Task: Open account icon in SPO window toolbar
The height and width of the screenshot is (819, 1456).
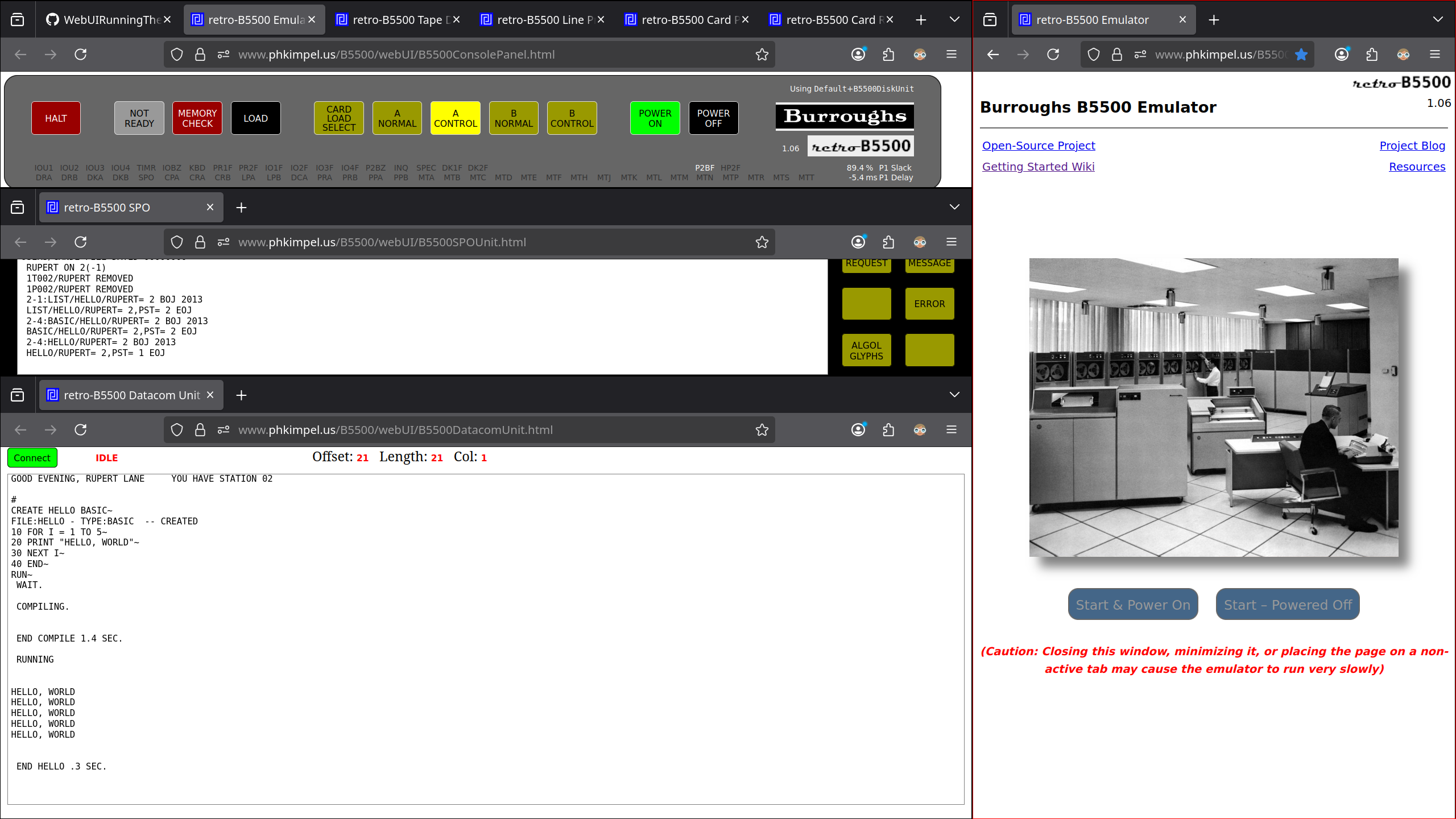Action: click(858, 242)
